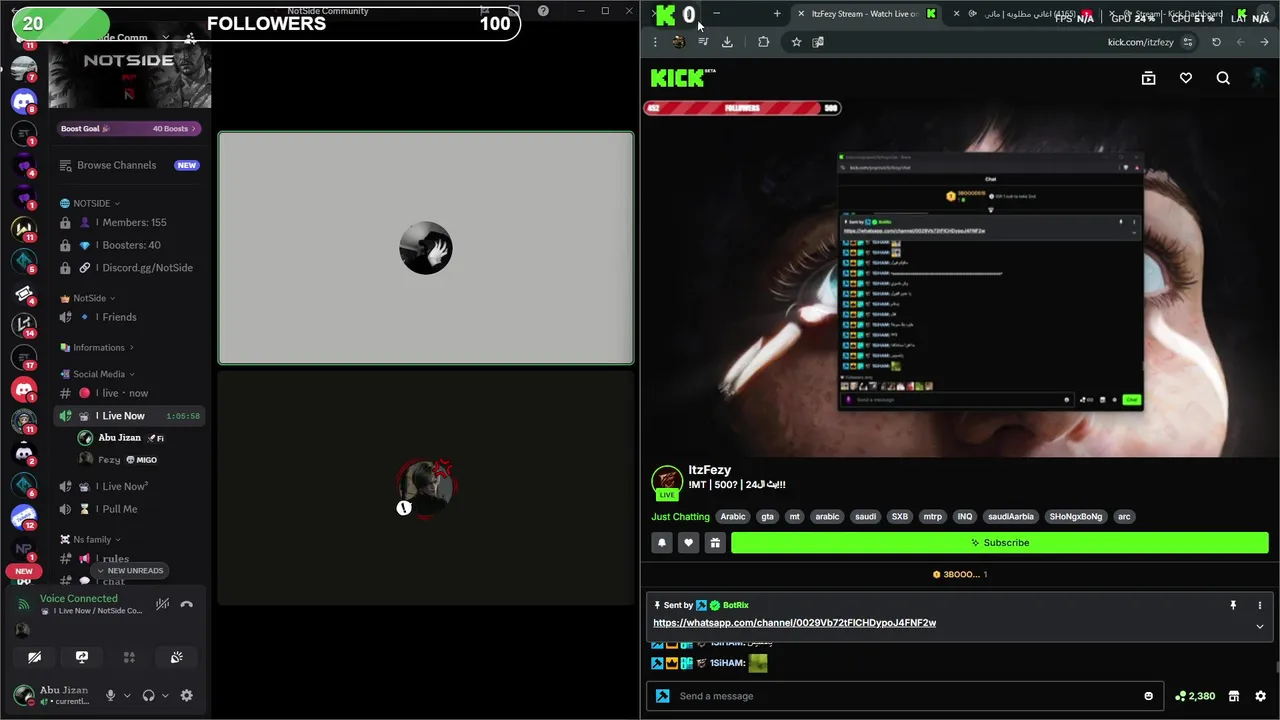Select the gta stream tag
The width and height of the screenshot is (1280, 720).
pos(767,517)
